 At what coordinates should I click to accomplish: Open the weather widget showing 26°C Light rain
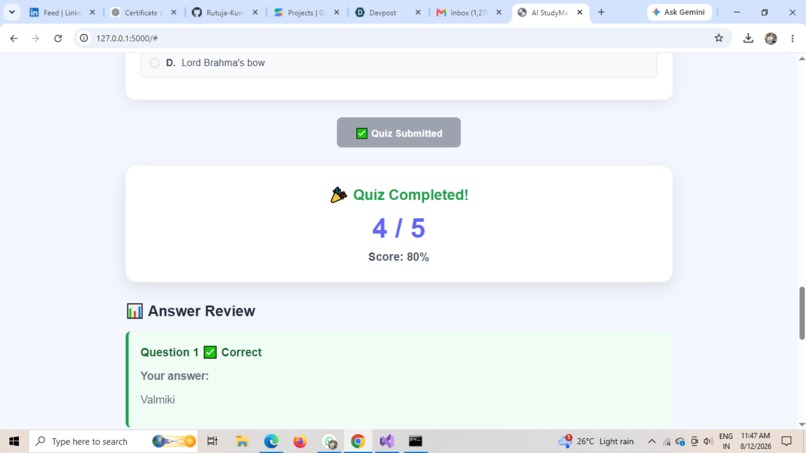pos(596,441)
